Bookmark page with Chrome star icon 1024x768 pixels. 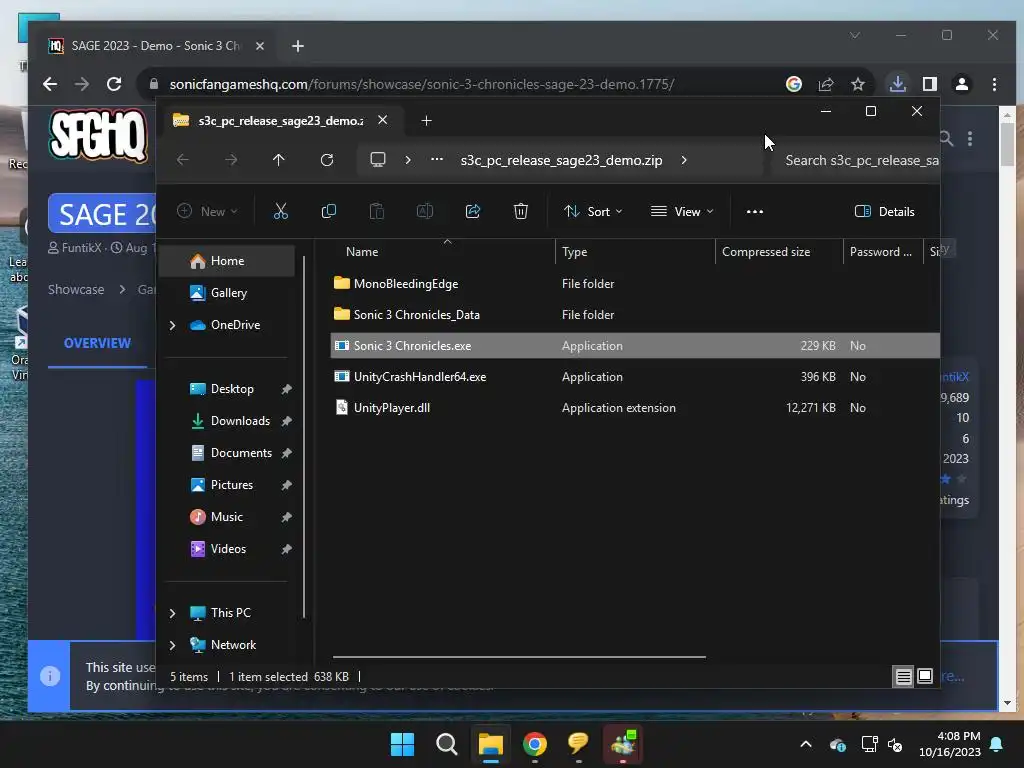pyautogui.click(x=858, y=84)
